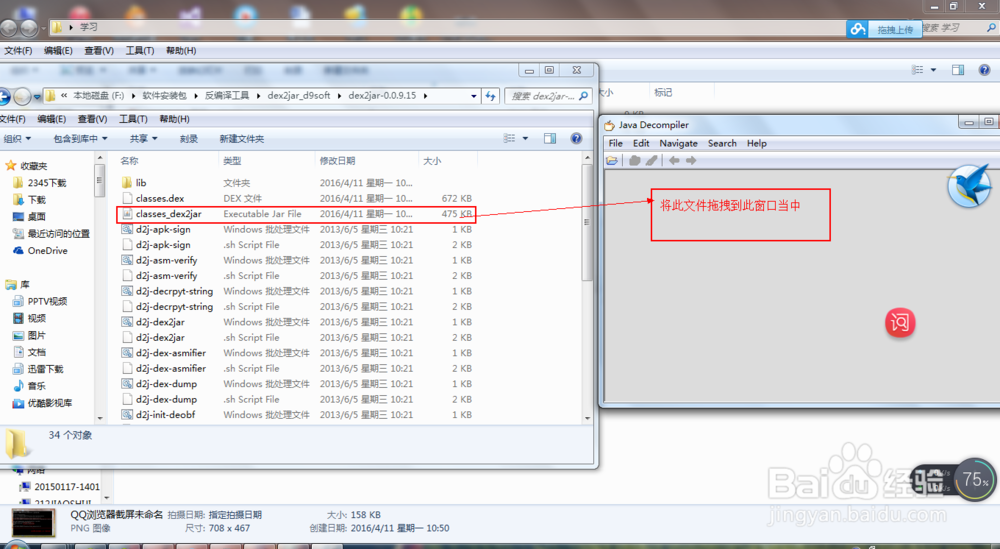The width and height of the screenshot is (1000, 549).
Task: Click help icon in dex2jar explorer toolbar
Action: [x=576, y=138]
